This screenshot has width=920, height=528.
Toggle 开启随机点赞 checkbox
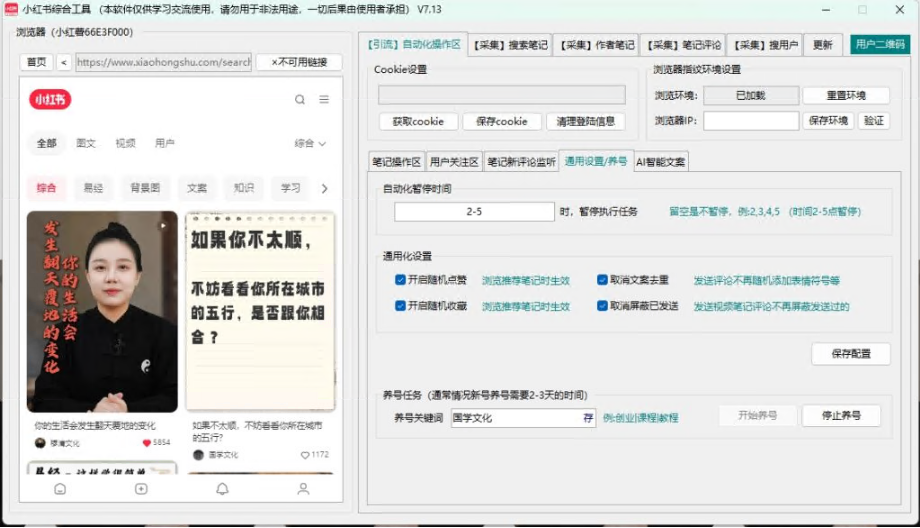coord(400,280)
